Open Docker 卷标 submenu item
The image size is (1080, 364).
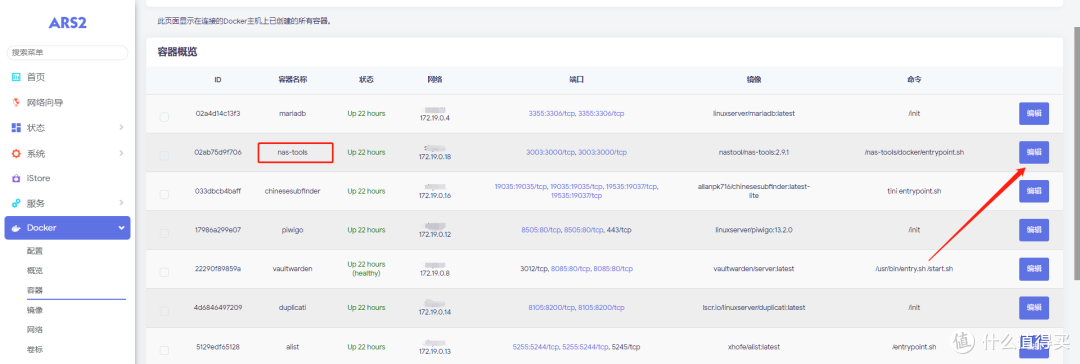pyautogui.click(x=34, y=350)
